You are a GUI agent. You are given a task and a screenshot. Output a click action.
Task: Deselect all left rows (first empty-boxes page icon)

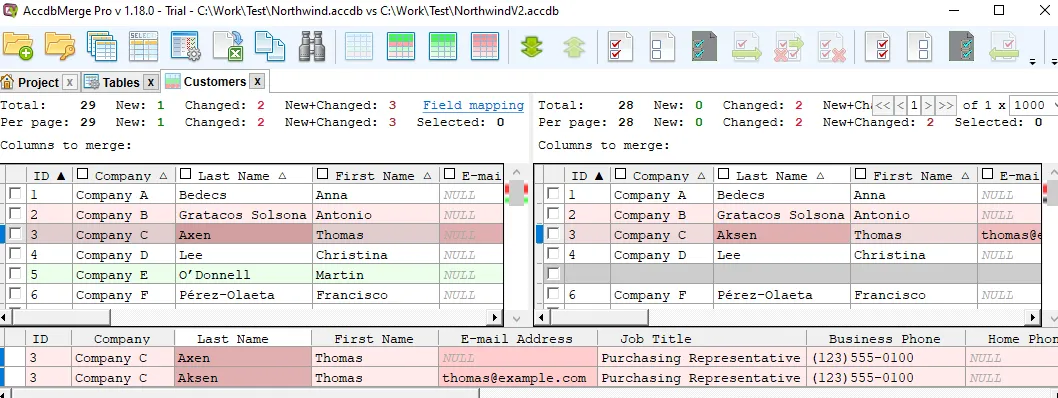(x=662, y=46)
